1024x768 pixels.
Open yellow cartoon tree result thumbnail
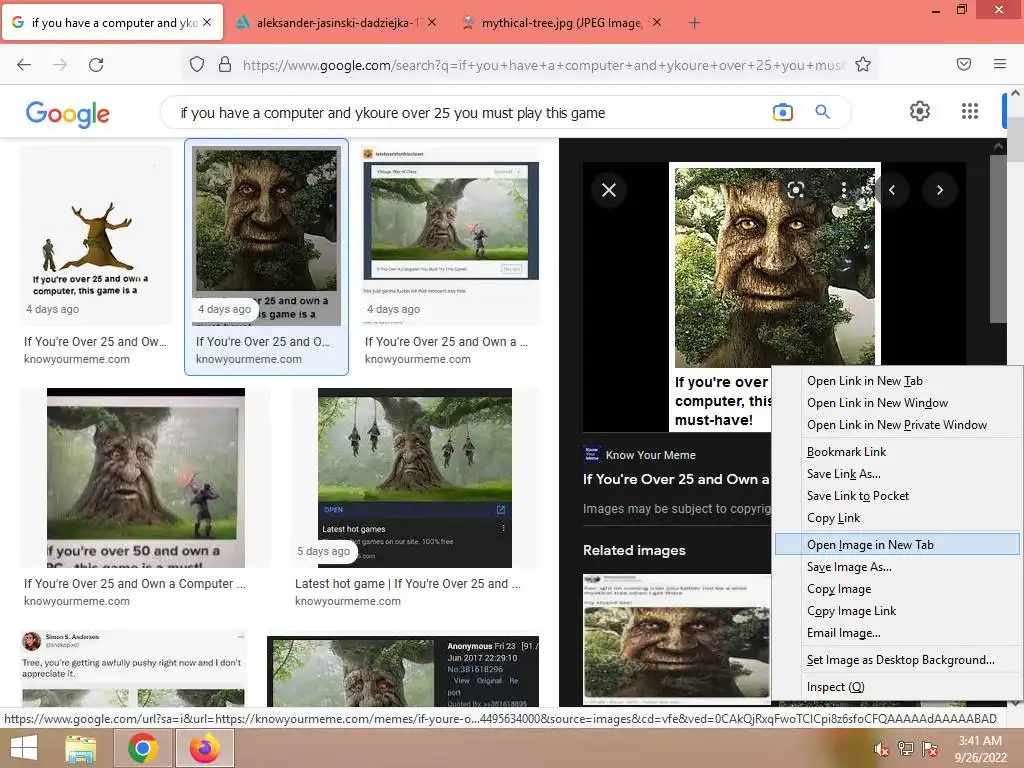click(x=96, y=235)
